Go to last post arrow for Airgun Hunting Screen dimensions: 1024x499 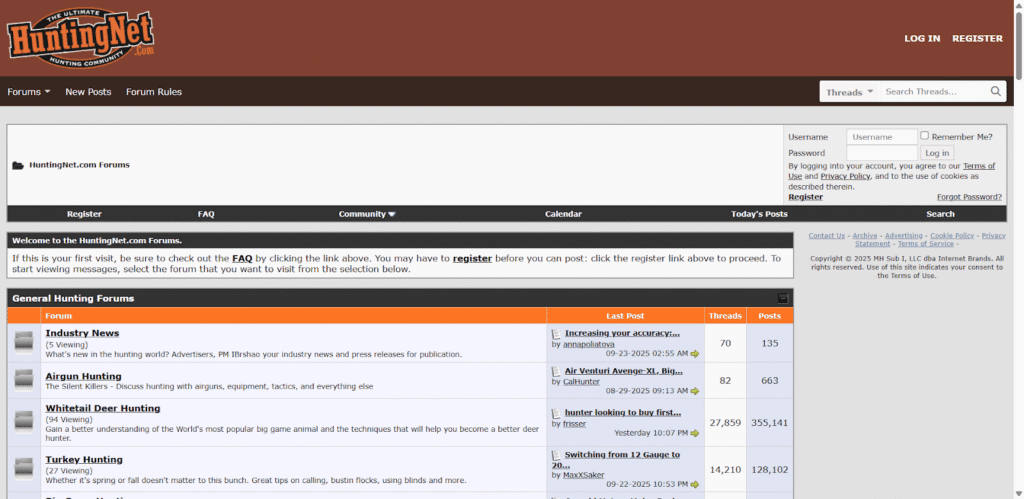point(695,391)
